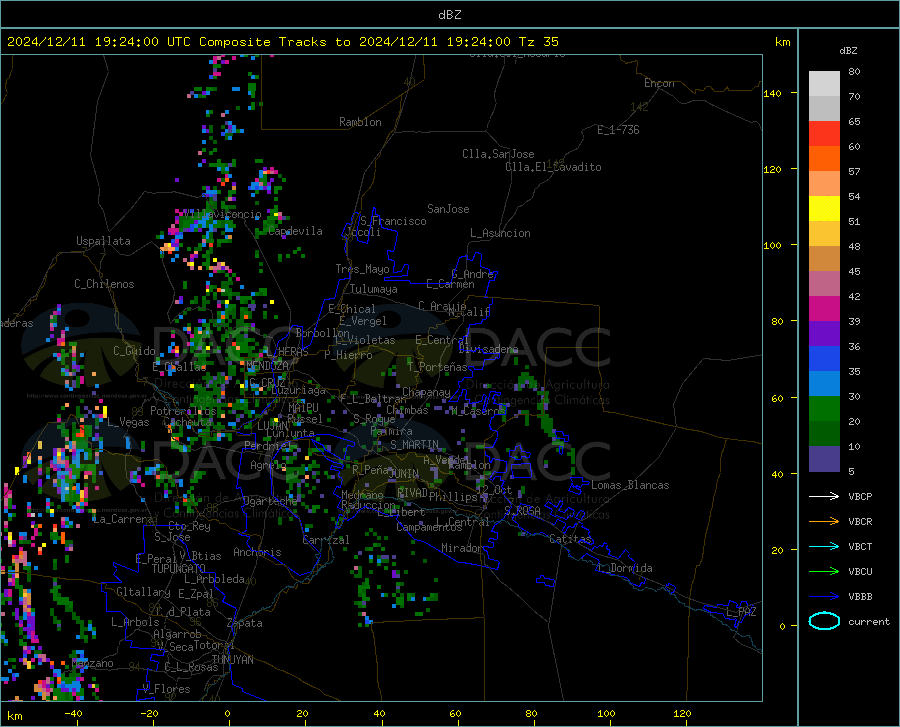900x727 pixels.
Task: Click the 'SanJose' label on the map
Action: pyautogui.click(x=448, y=209)
